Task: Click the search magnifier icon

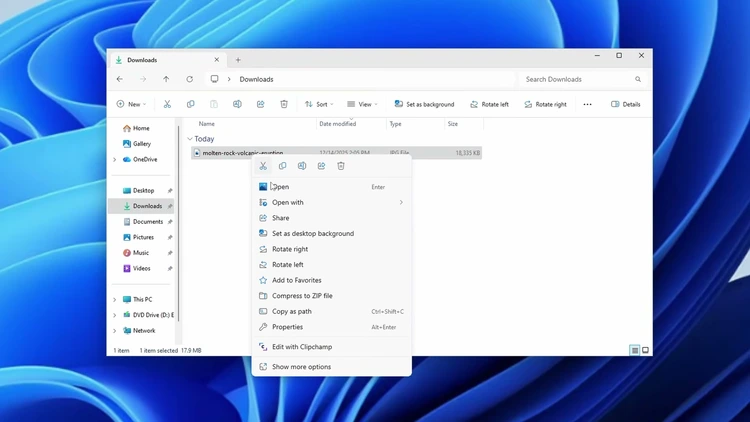Action: (638, 79)
